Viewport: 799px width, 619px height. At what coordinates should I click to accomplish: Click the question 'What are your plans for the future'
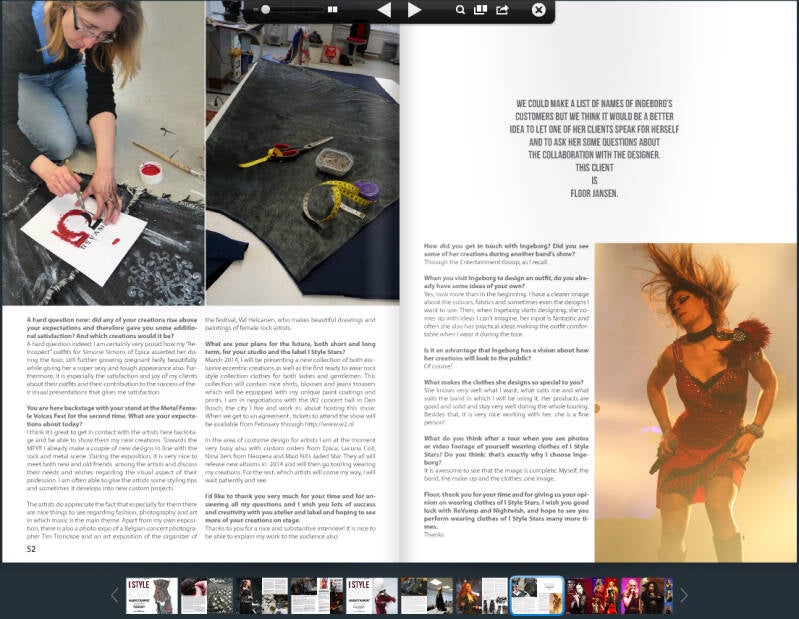click(x=290, y=348)
